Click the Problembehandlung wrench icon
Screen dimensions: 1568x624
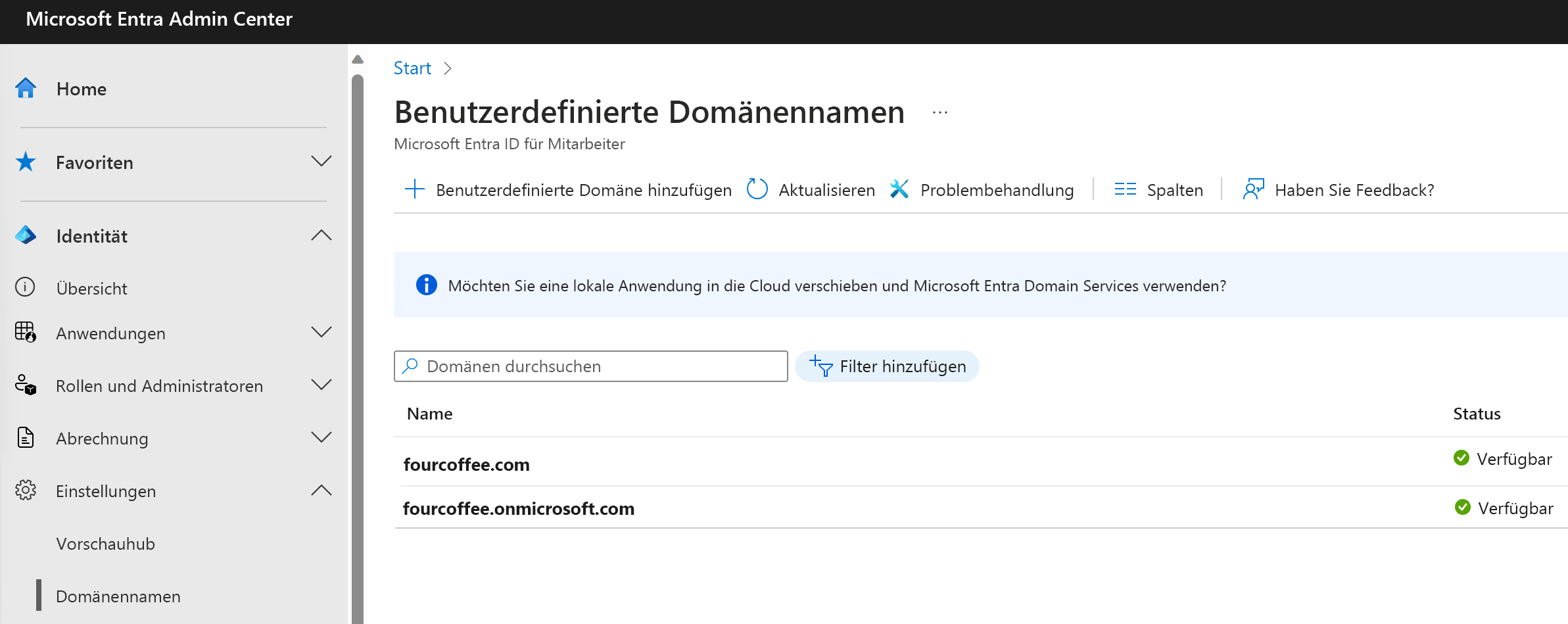click(x=899, y=189)
